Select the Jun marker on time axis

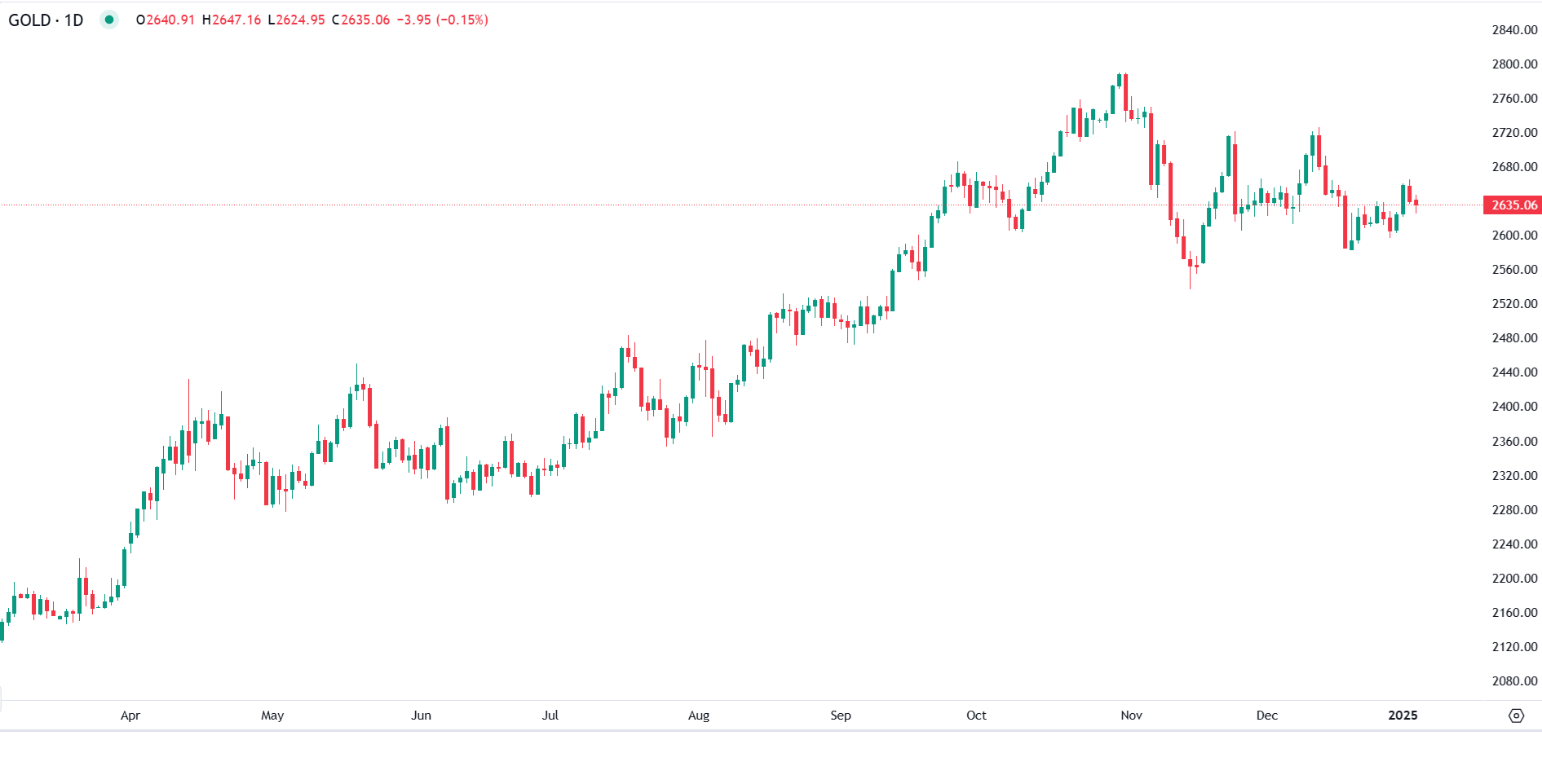tap(421, 716)
